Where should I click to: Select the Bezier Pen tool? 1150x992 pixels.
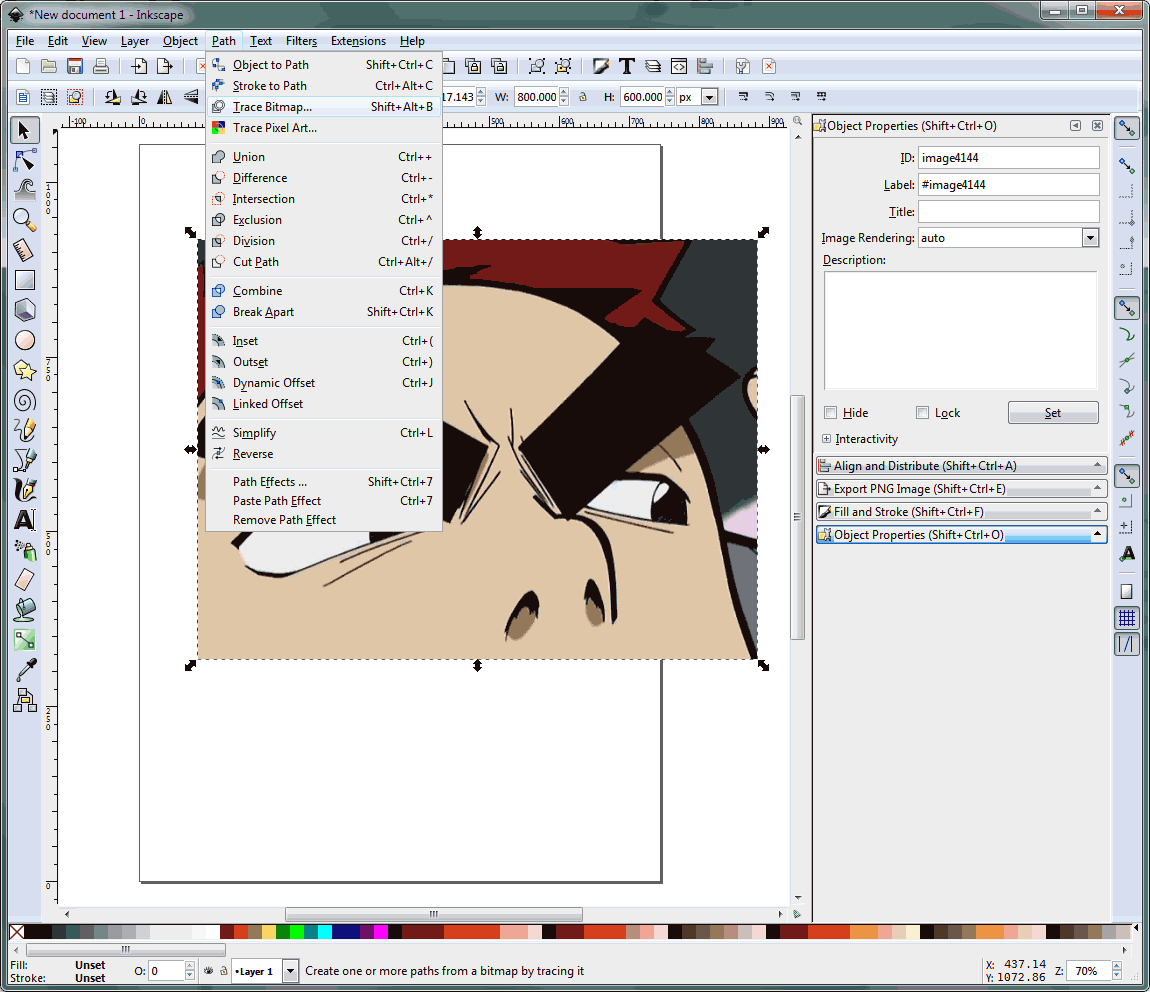coord(24,460)
